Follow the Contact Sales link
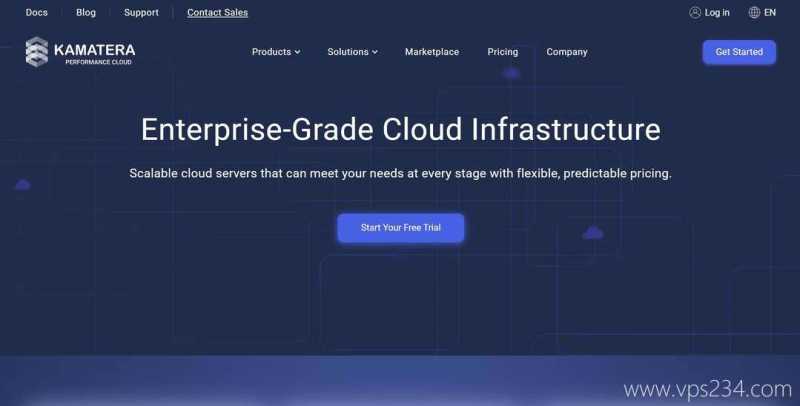The width and height of the screenshot is (800, 406). tap(217, 13)
